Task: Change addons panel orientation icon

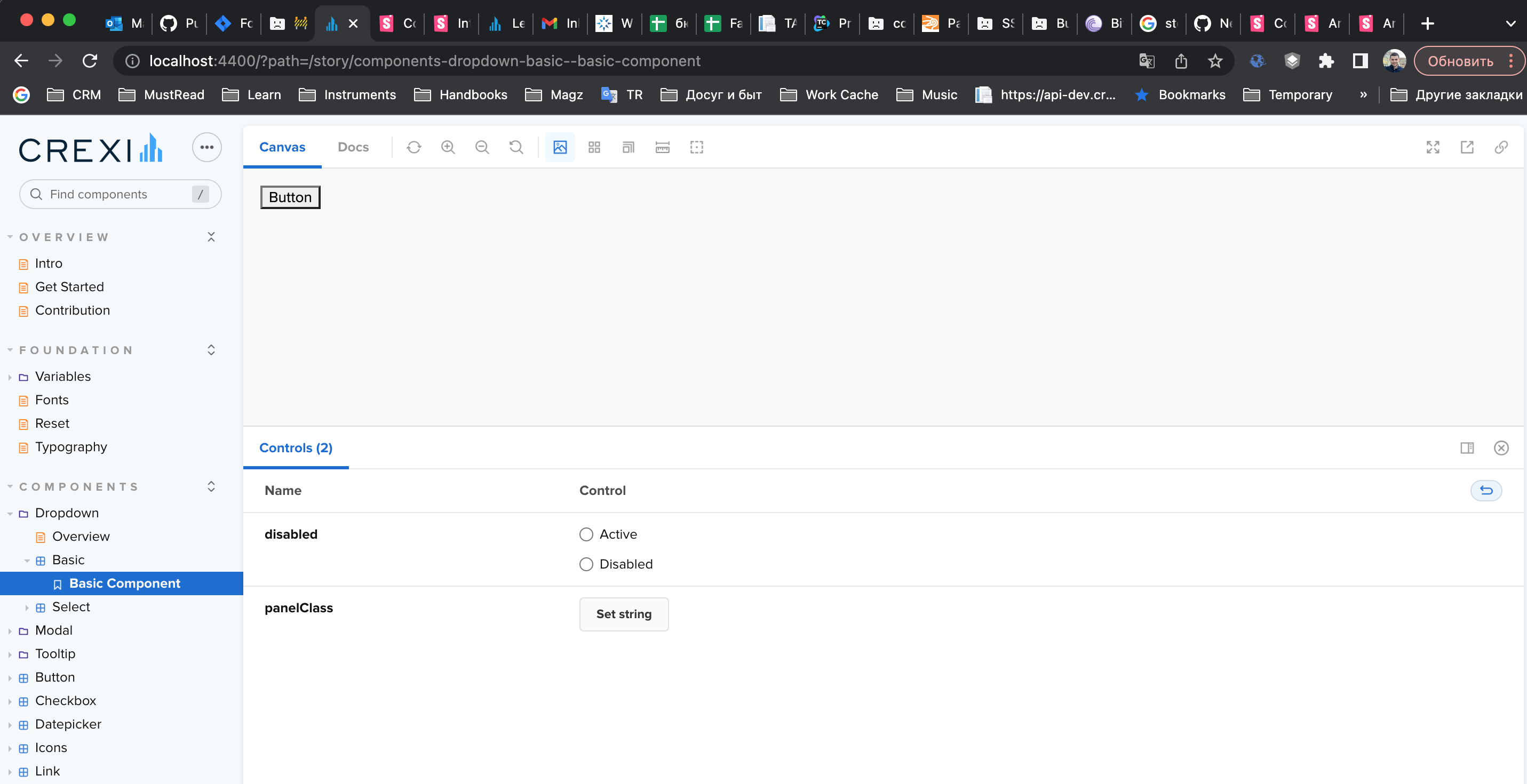Action: (1467, 448)
